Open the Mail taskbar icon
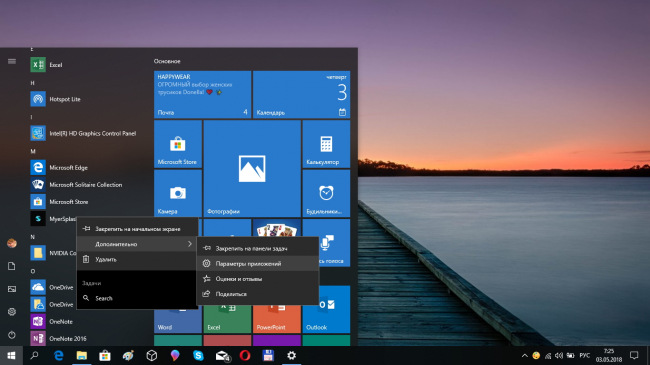The height and width of the screenshot is (365, 650). 222,355
